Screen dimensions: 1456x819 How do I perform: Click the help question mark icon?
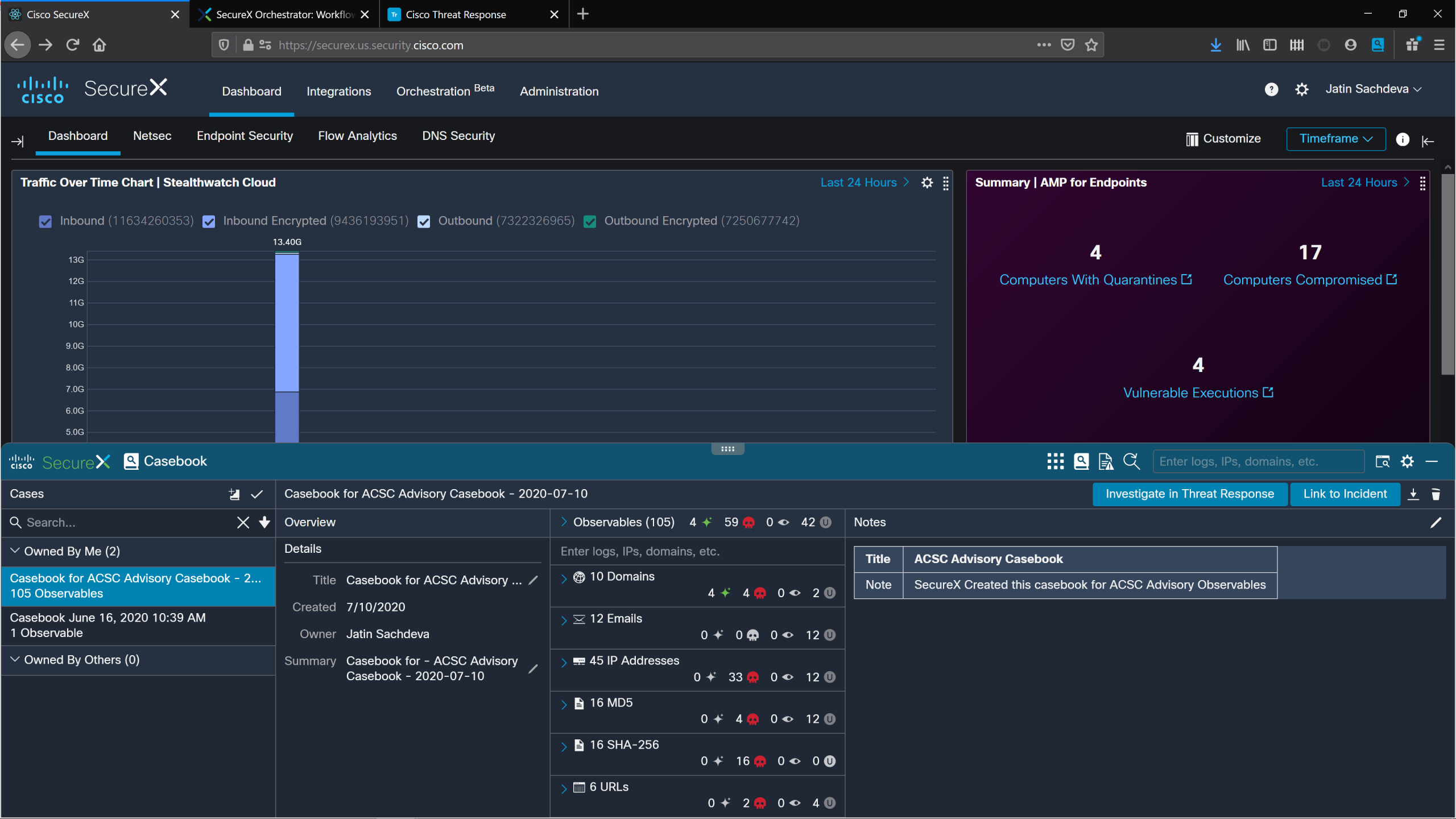click(x=1271, y=89)
